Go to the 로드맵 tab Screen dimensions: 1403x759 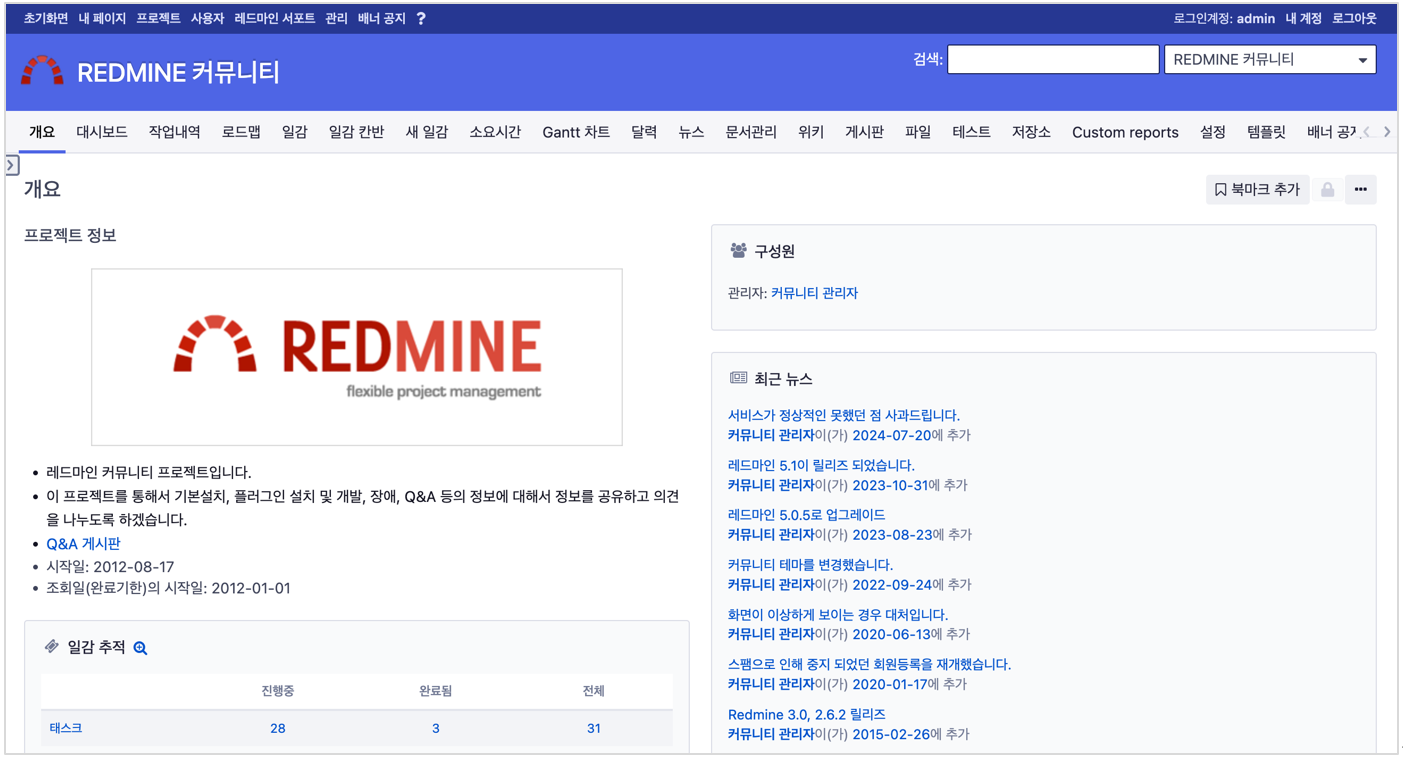241,132
